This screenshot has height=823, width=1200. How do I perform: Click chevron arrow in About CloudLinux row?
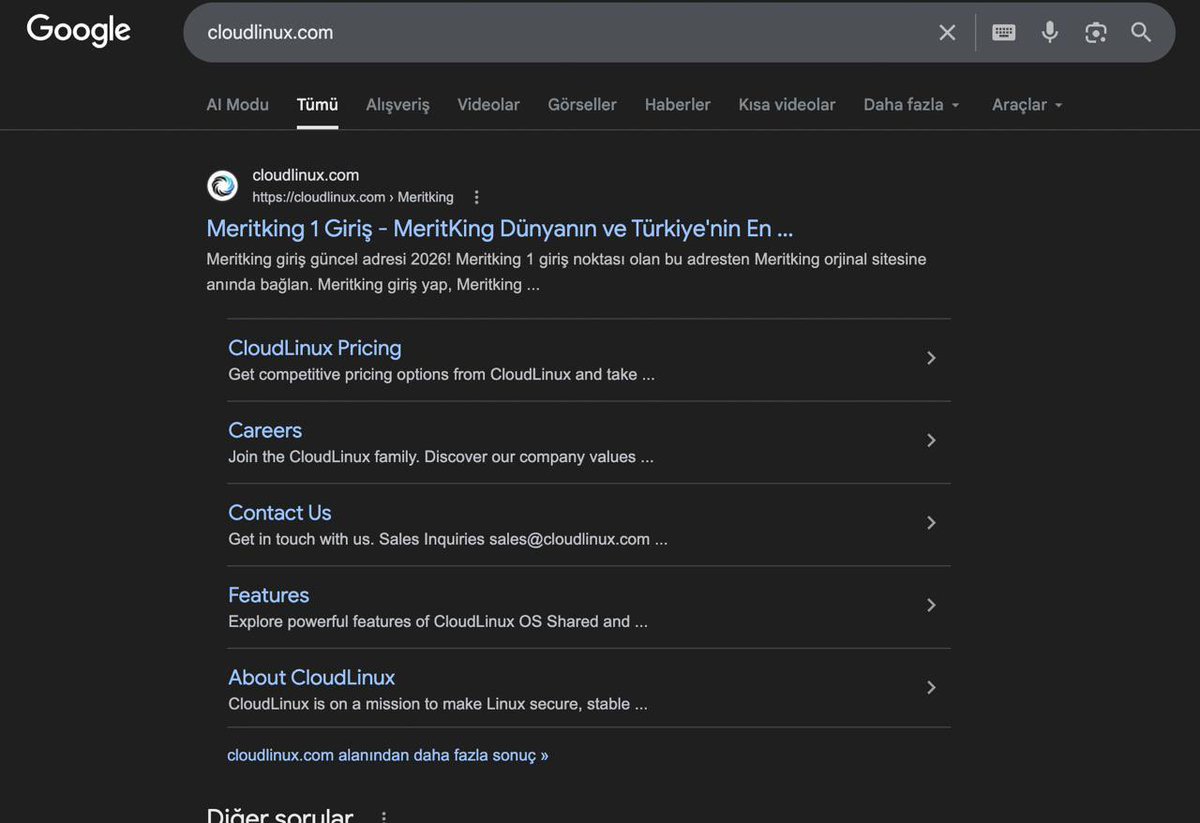931,687
